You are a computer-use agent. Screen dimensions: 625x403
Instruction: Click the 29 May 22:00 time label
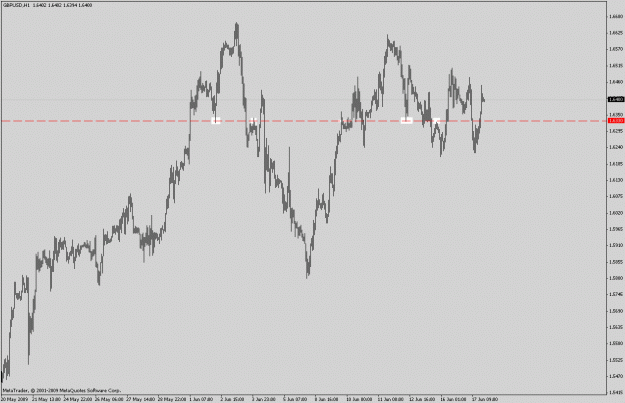172,399
